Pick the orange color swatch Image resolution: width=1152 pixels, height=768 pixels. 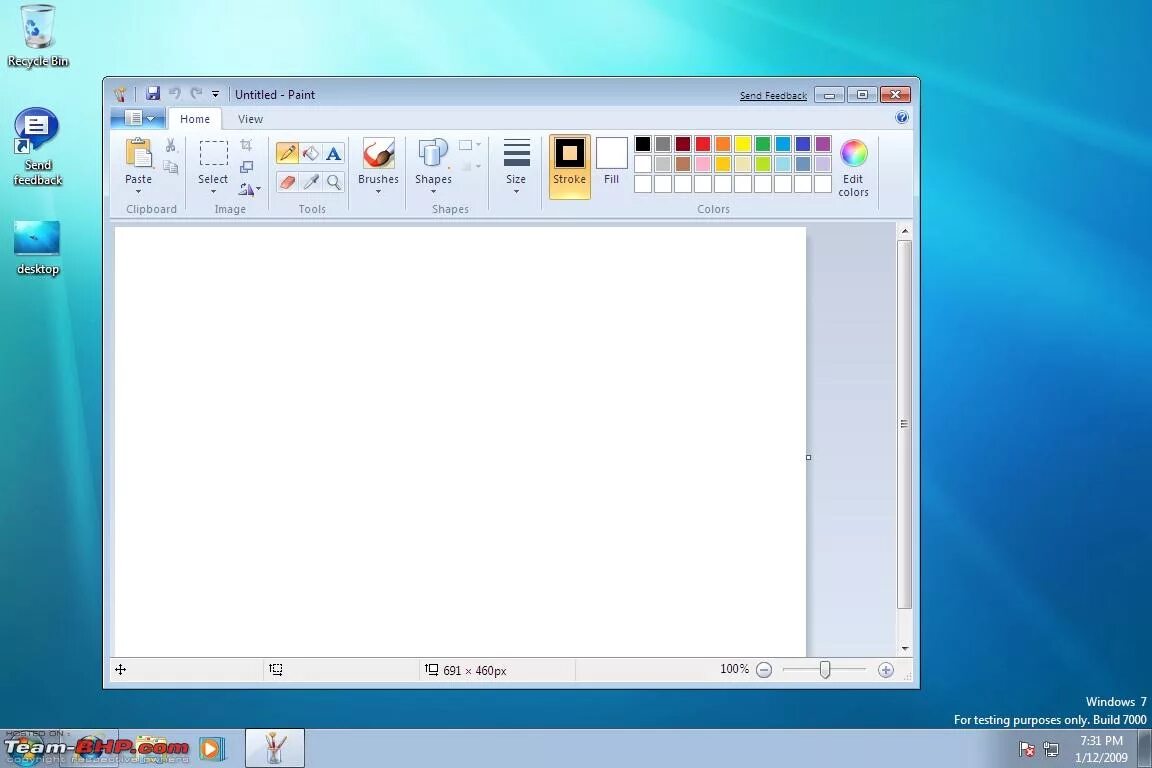[723, 143]
